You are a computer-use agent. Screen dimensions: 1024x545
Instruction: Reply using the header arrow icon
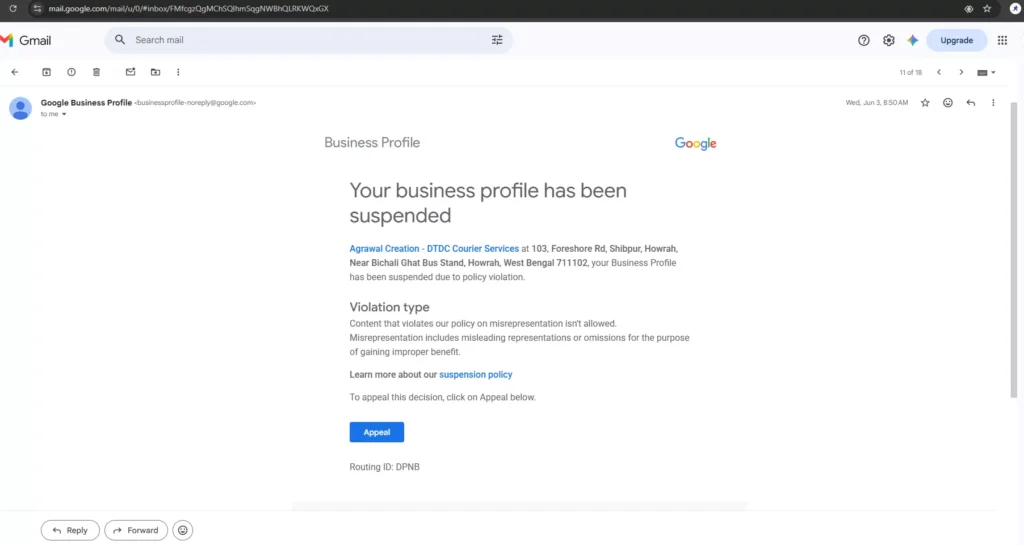pos(970,102)
